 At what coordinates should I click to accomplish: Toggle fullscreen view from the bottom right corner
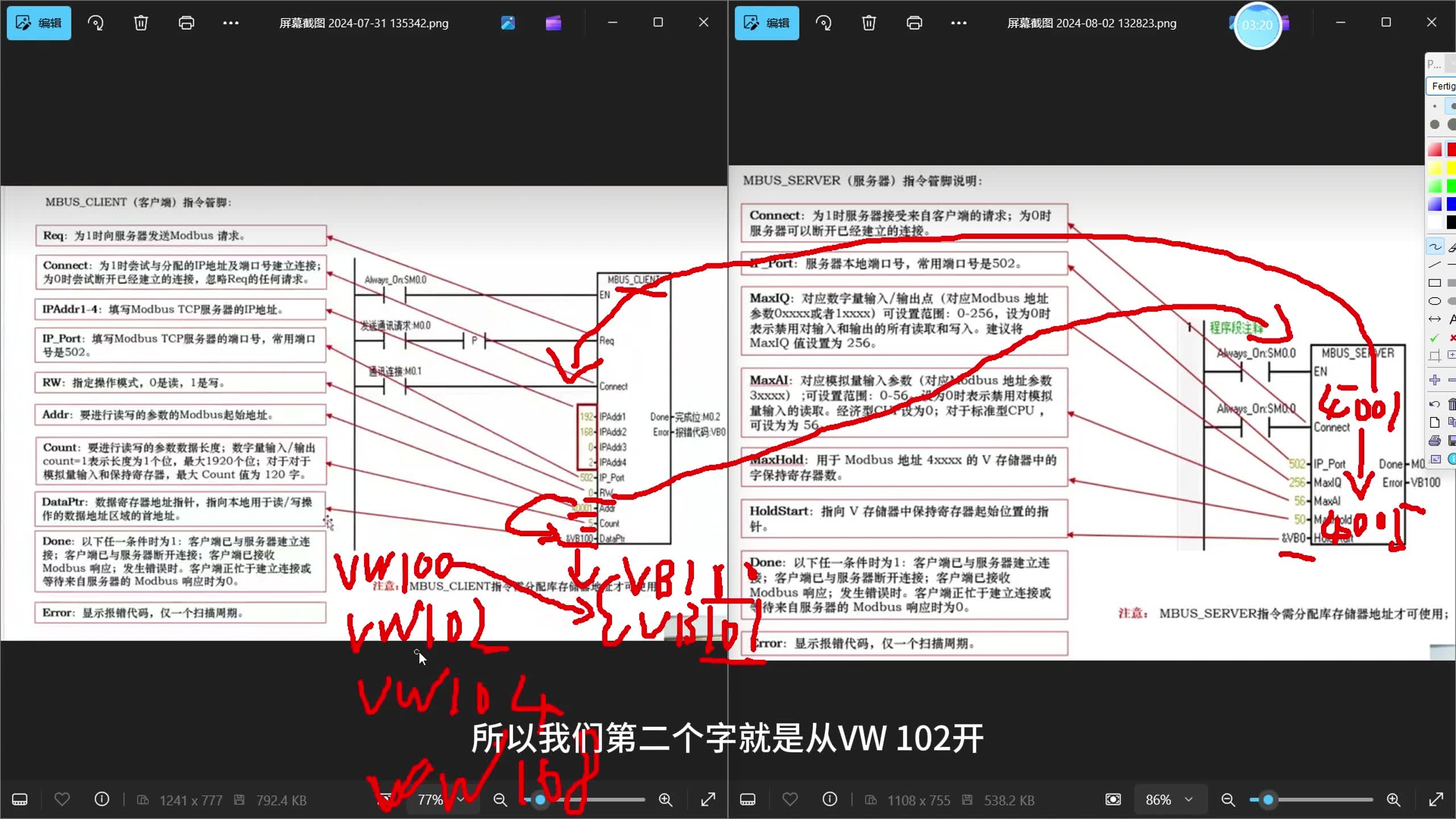(1438, 799)
